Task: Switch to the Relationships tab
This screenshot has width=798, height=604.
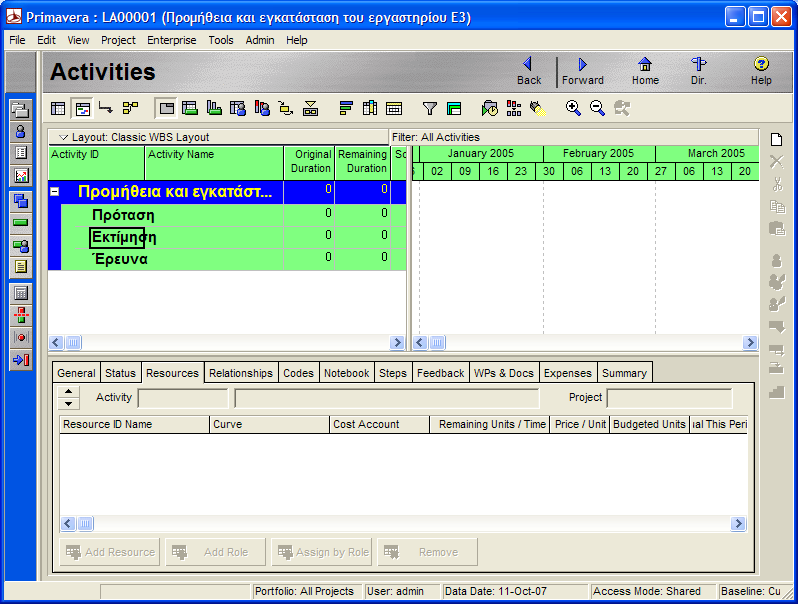Action: pos(241,373)
